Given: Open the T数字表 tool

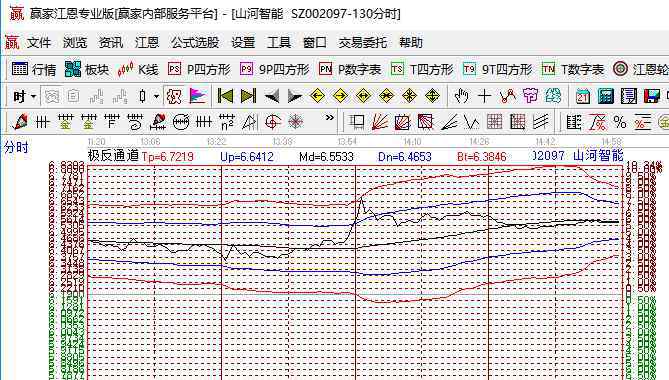Looking at the screenshot, I should coord(573,69).
